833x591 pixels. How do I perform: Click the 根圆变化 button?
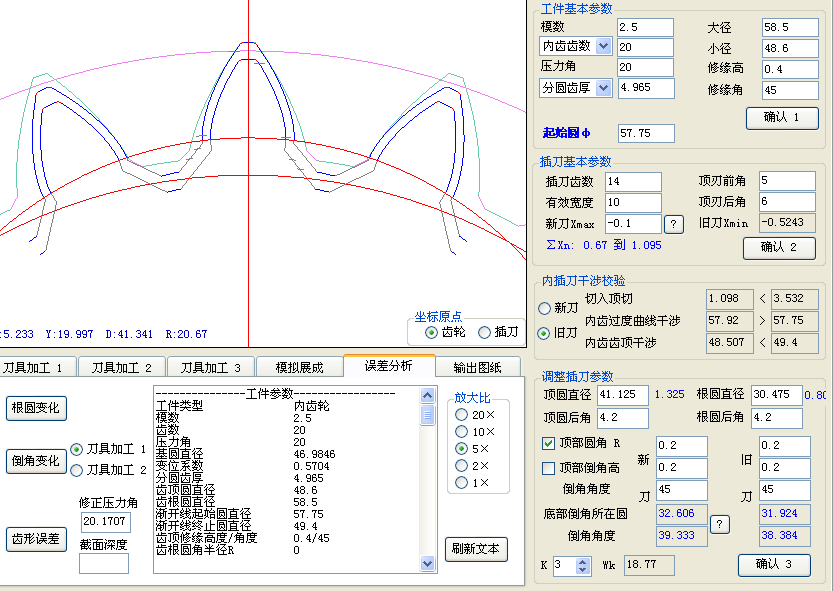pyautogui.click(x=36, y=408)
